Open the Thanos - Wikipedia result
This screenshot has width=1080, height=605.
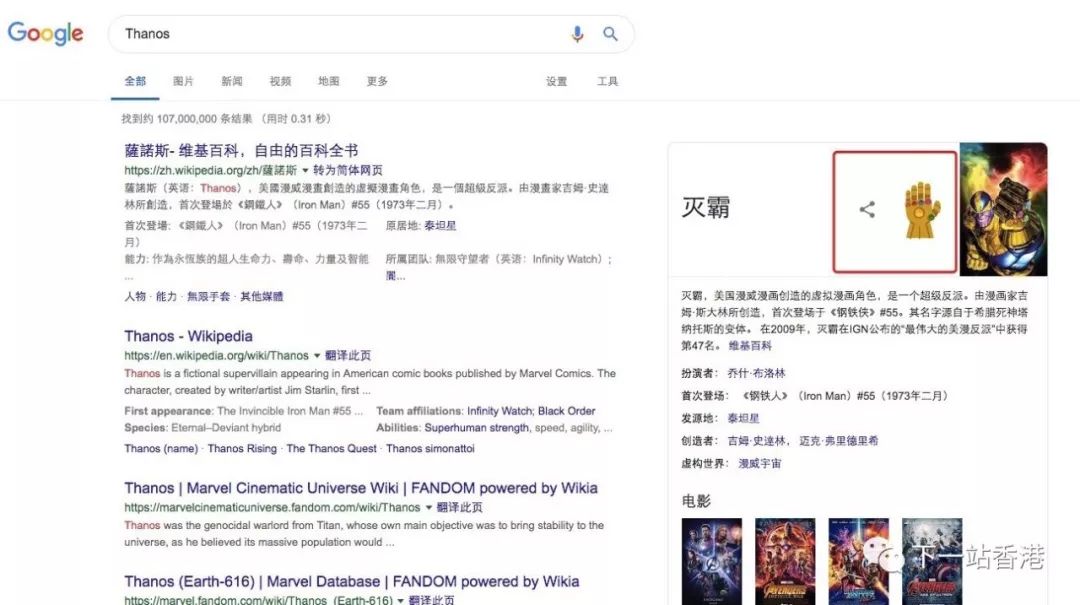point(188,336)
